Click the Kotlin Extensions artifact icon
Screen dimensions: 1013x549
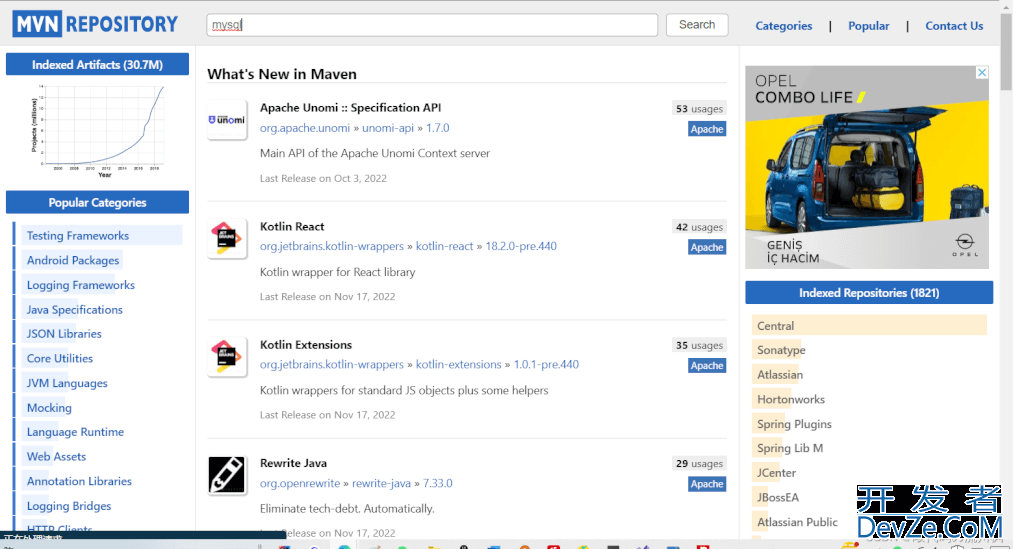click(x=227, y=357)
